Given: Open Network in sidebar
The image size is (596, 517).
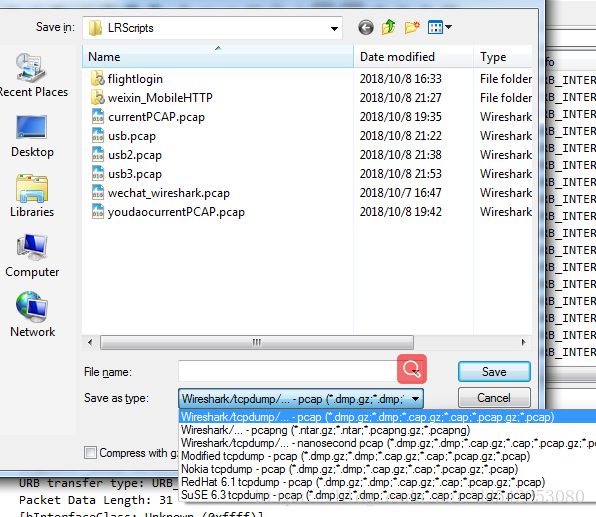Looking at the screenshot, I should point(32,315).
